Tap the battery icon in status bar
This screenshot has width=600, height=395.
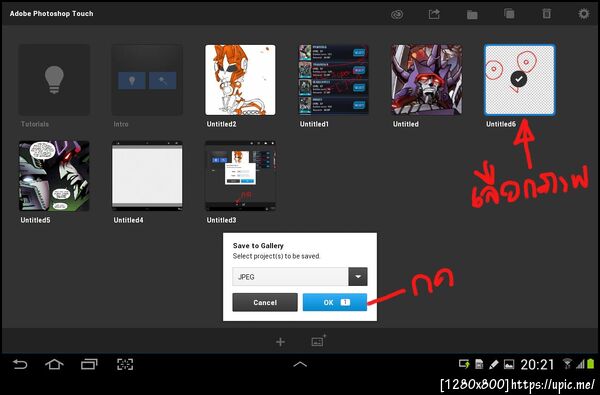point(591,364)
